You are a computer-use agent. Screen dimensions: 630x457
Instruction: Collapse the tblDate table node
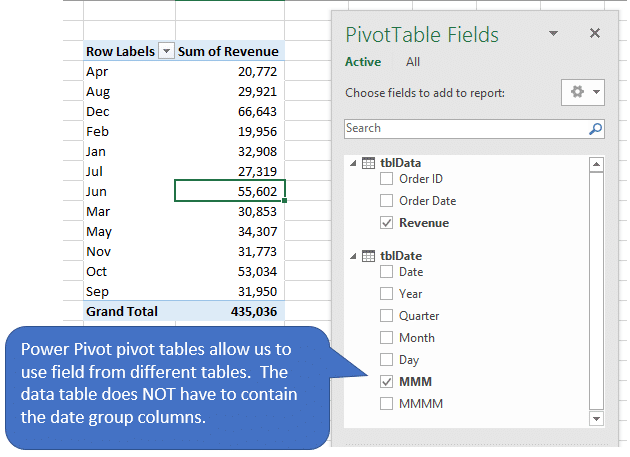tap(351, 256)
